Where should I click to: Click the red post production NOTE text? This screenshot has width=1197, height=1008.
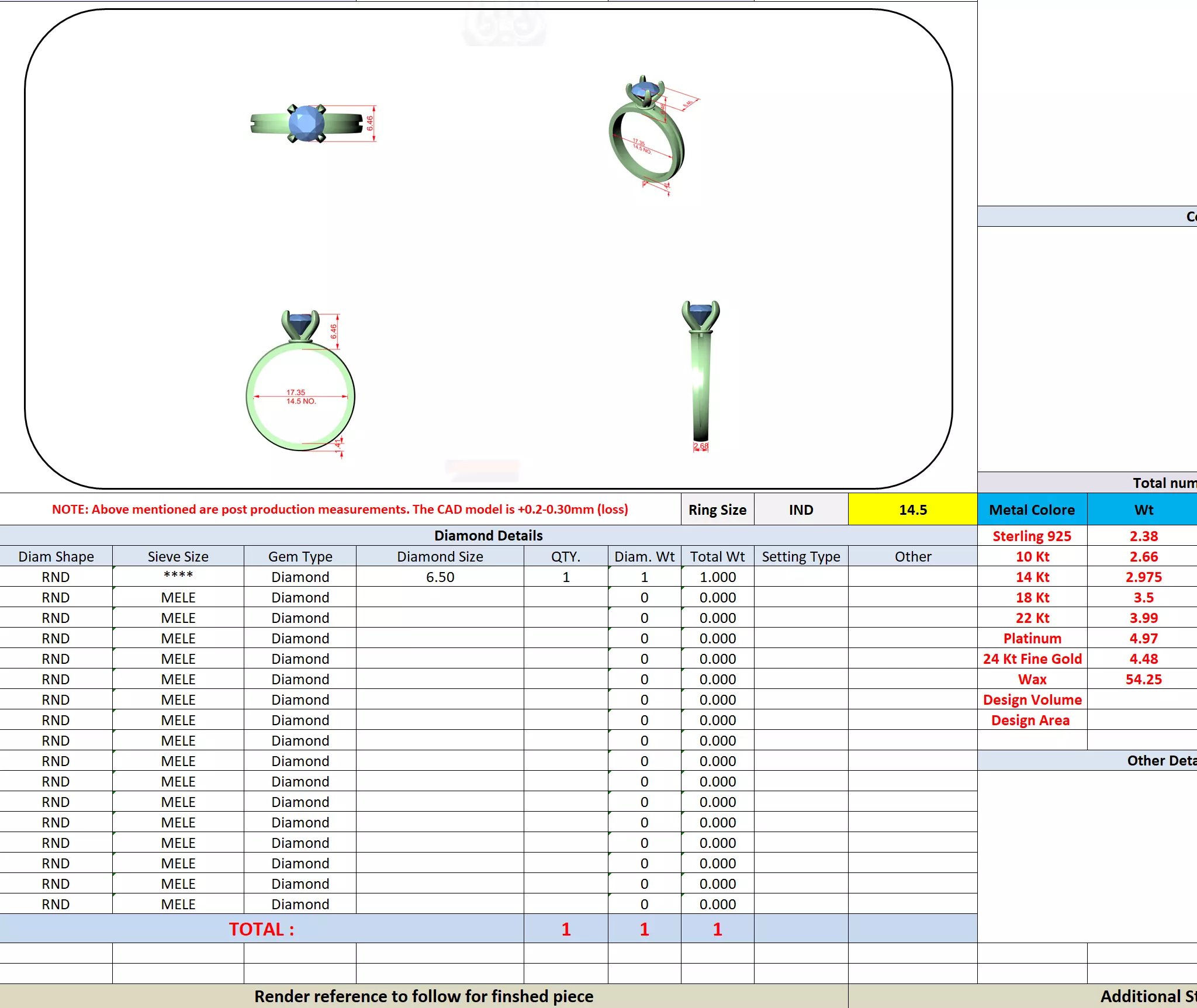[340, 509]
